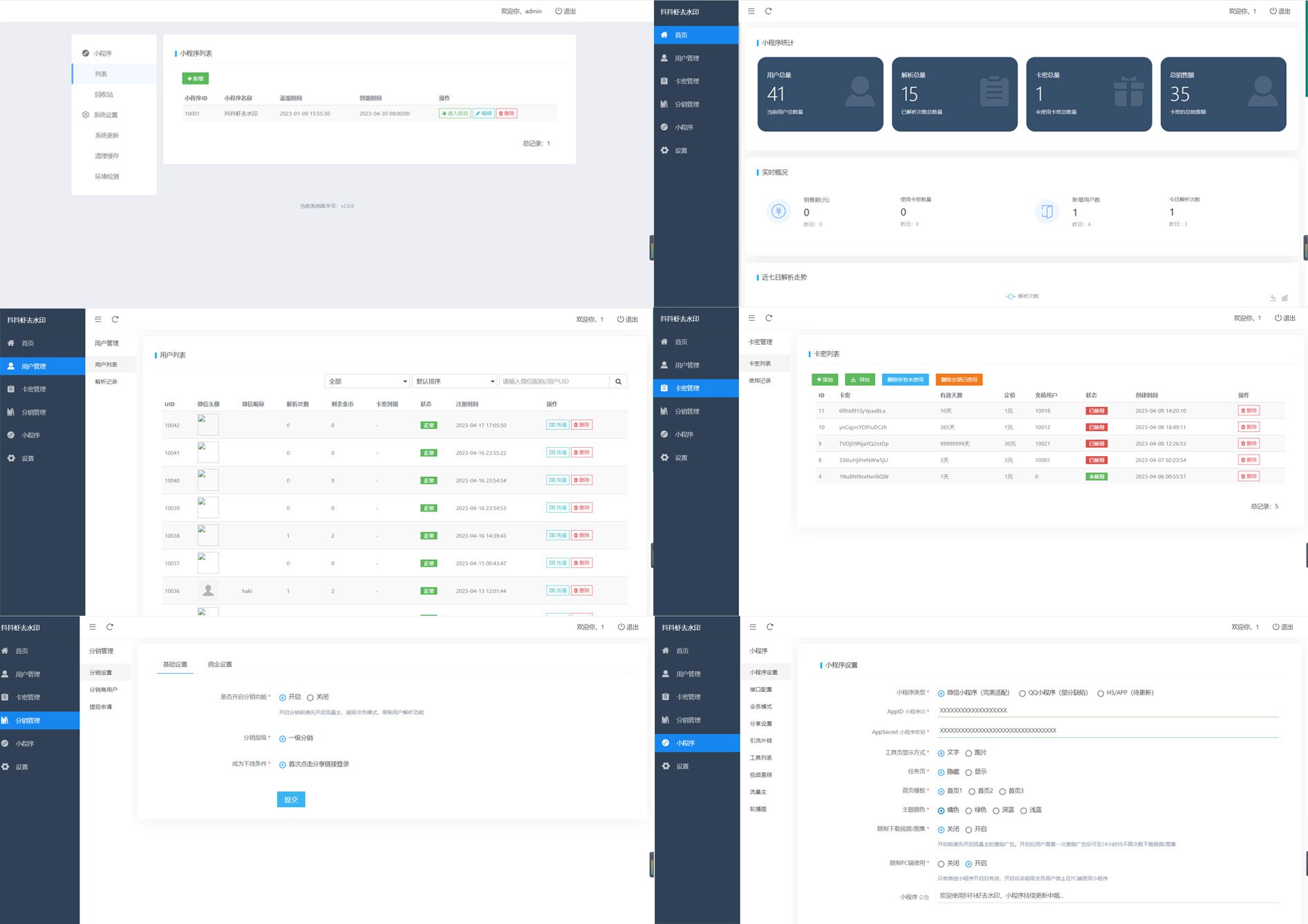Click the default avatar of user haki
The image size is (1308, 924).
(207, 591)
